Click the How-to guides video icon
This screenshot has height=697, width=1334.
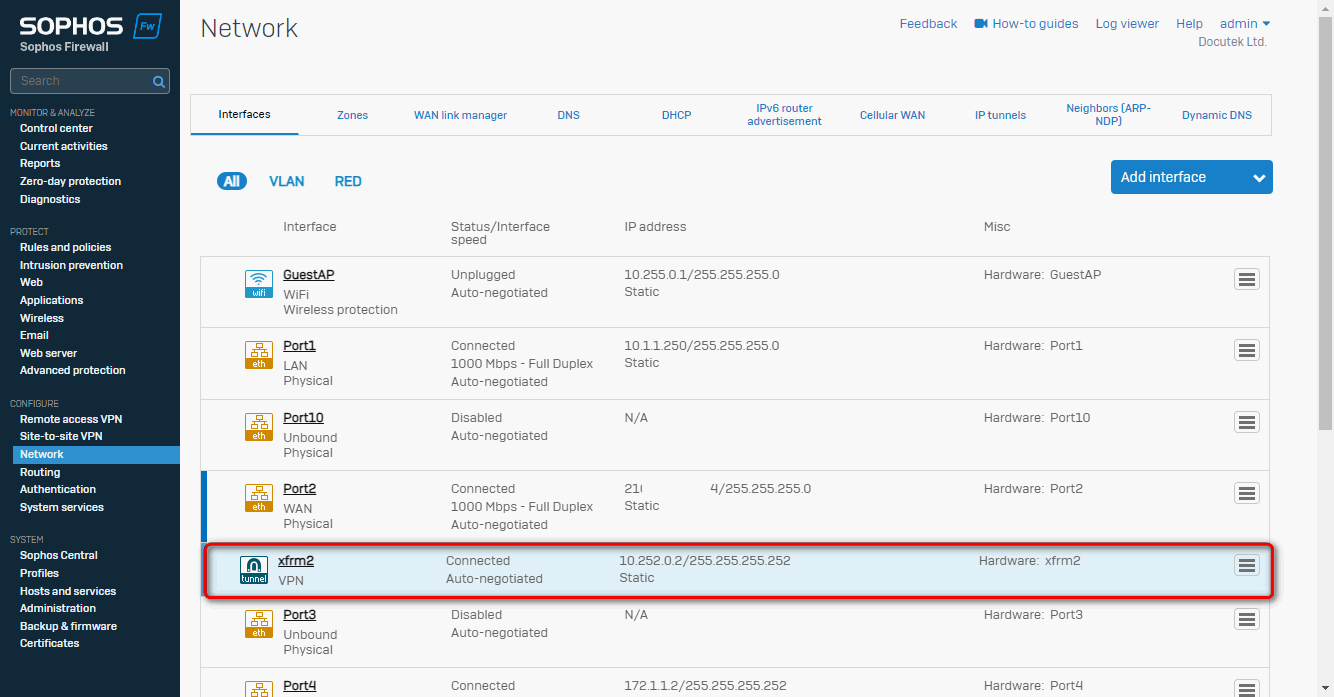981,23
